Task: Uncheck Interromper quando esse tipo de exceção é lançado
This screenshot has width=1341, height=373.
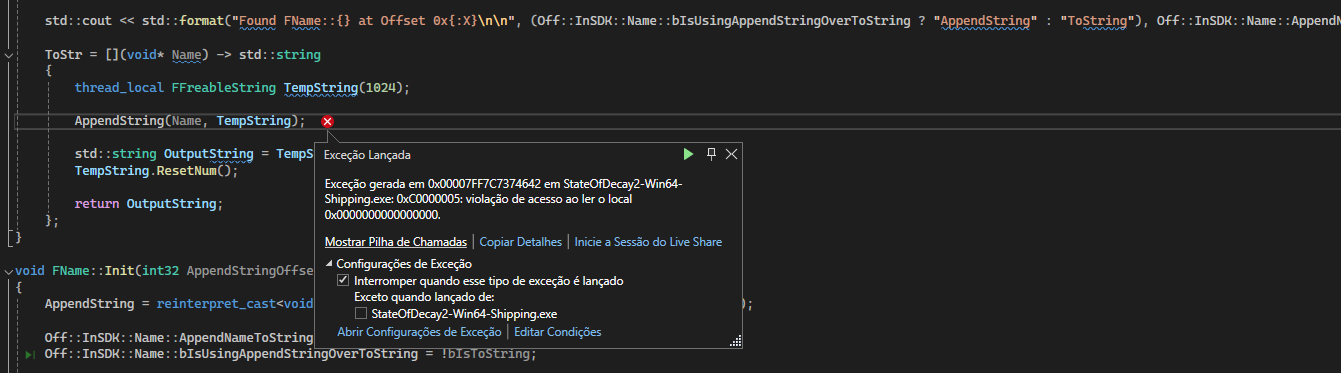Action: tap(344, 281)
